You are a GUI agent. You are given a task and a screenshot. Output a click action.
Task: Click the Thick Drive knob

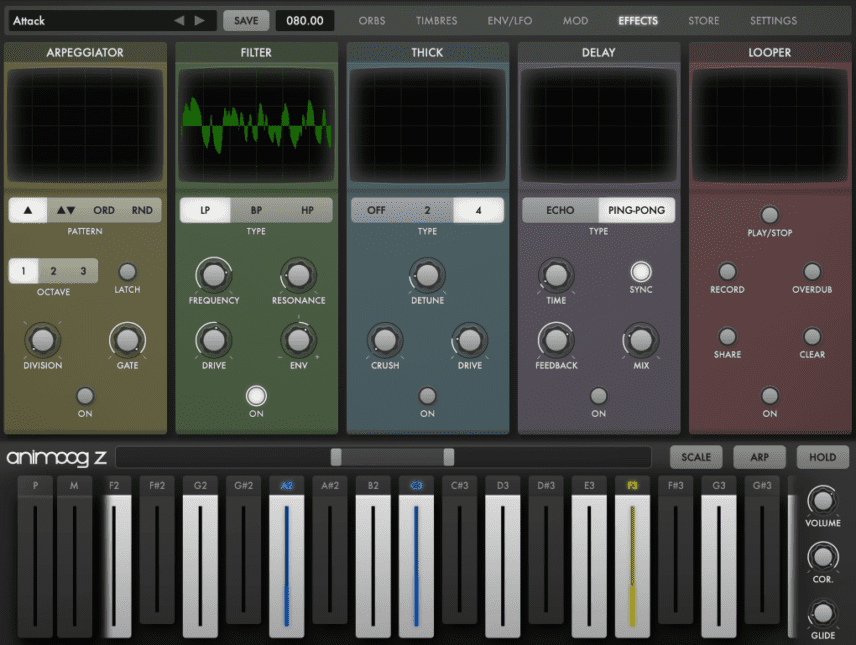[469, 340]
